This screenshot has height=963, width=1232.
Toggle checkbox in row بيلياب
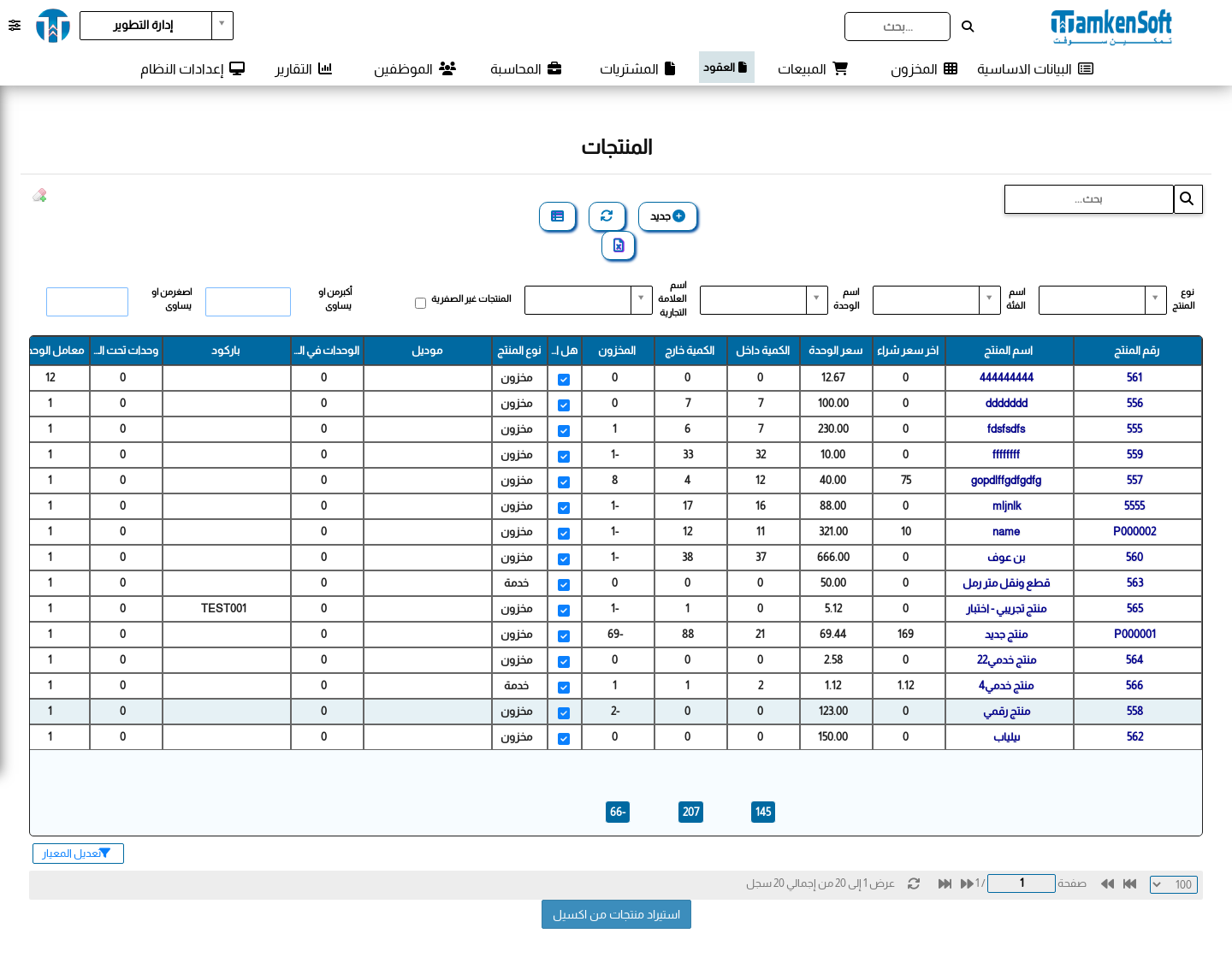tap(564, 739)
